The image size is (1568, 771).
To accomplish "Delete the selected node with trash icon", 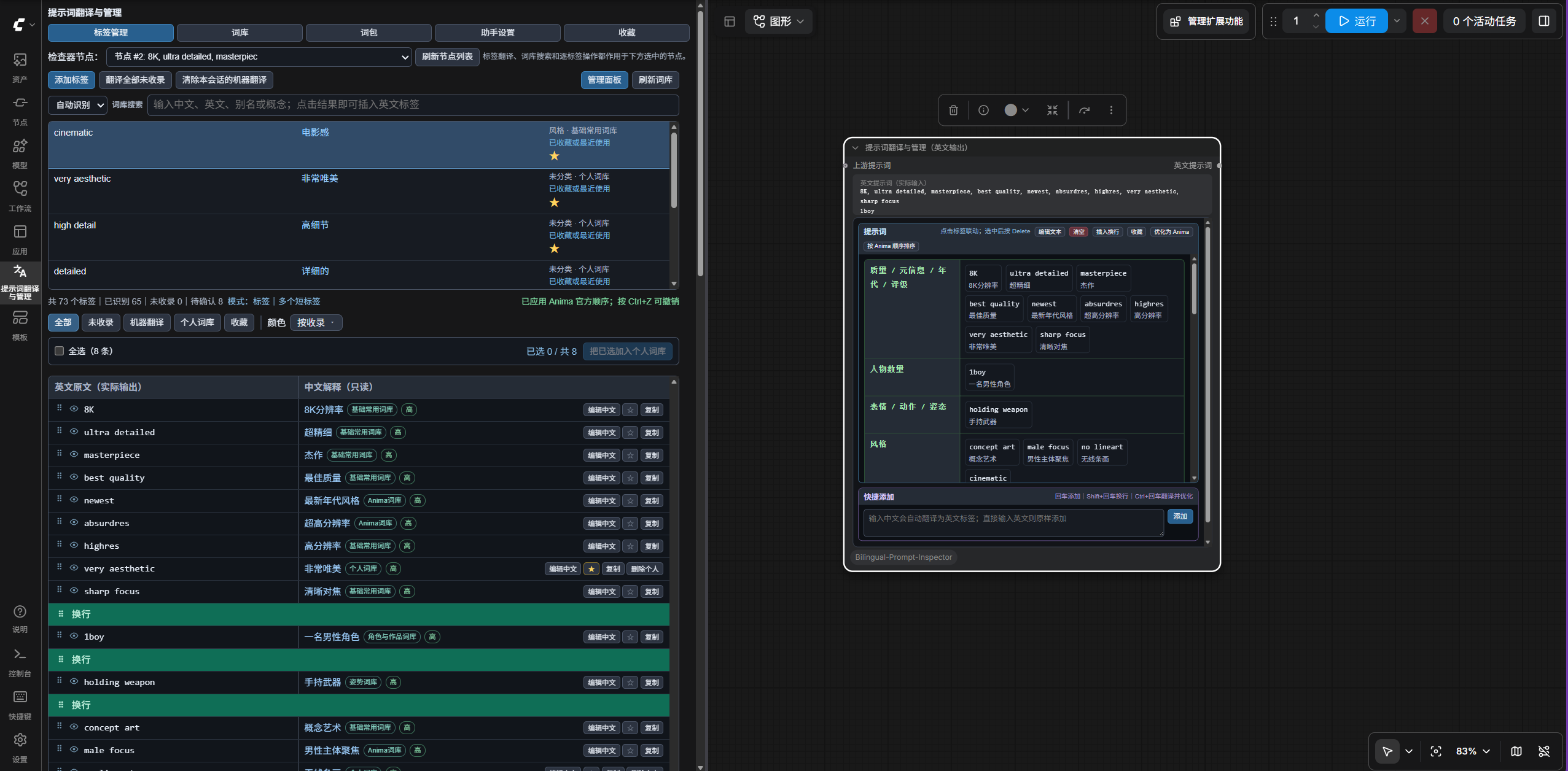I will point(953,110).
